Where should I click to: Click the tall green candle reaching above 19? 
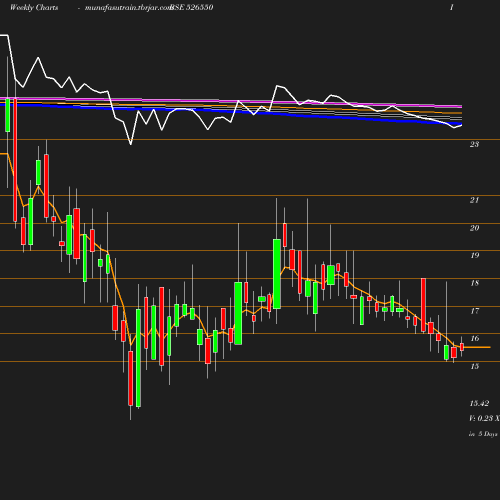[x=277, y=274]
